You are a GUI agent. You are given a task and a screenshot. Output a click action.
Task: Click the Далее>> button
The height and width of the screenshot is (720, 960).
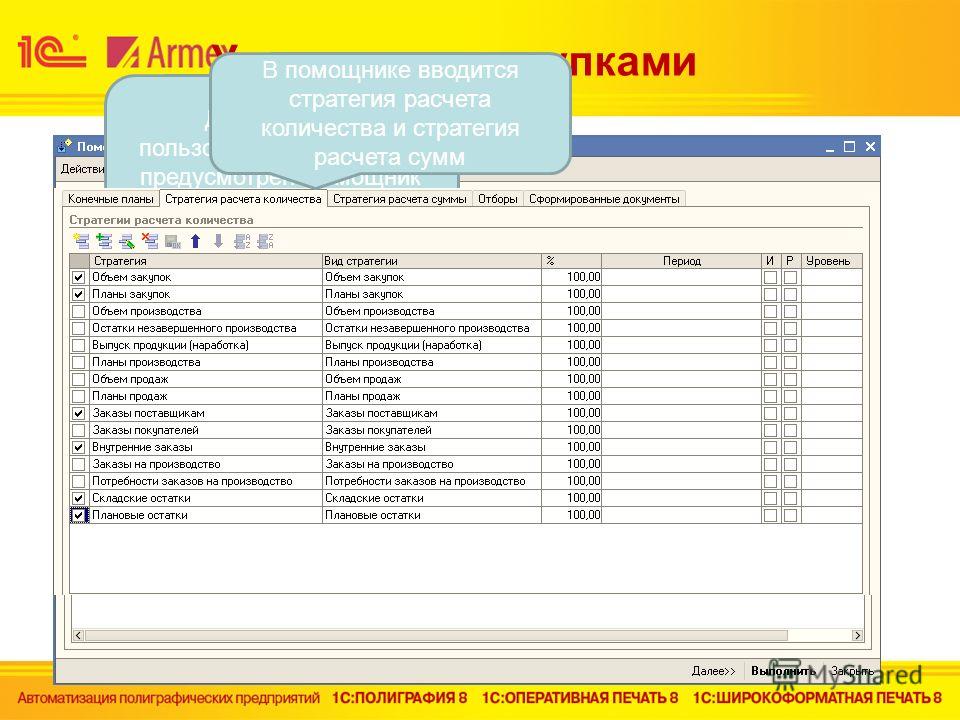pos(713,671)
